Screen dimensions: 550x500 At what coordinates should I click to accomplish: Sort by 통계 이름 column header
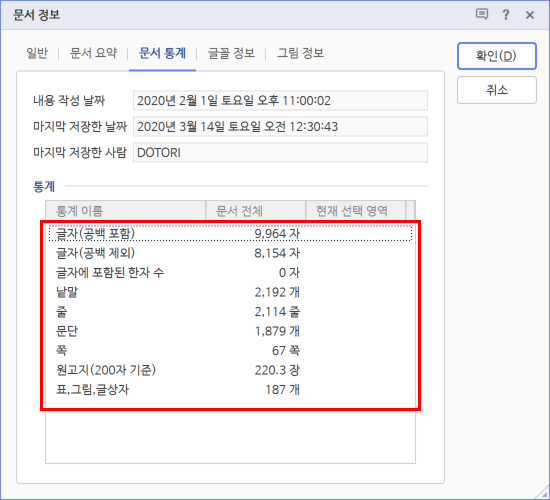click(x=125, y=211)
